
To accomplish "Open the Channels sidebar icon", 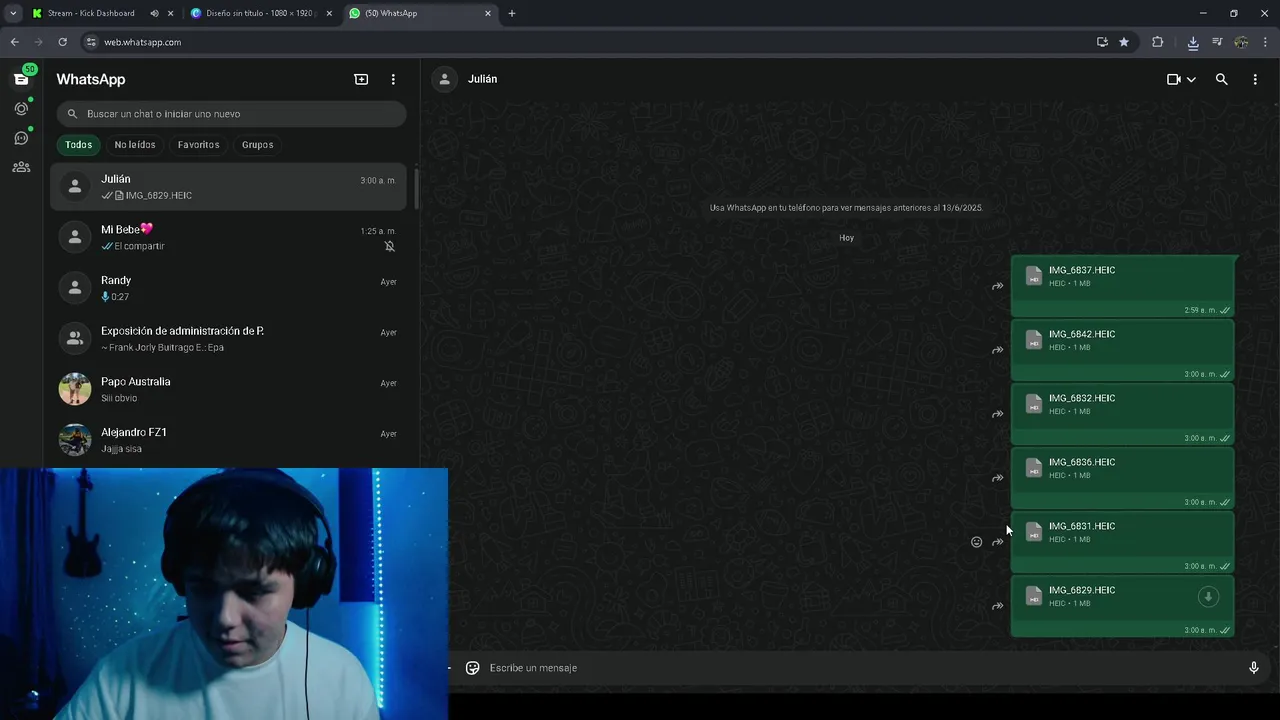I will (21, 138).
